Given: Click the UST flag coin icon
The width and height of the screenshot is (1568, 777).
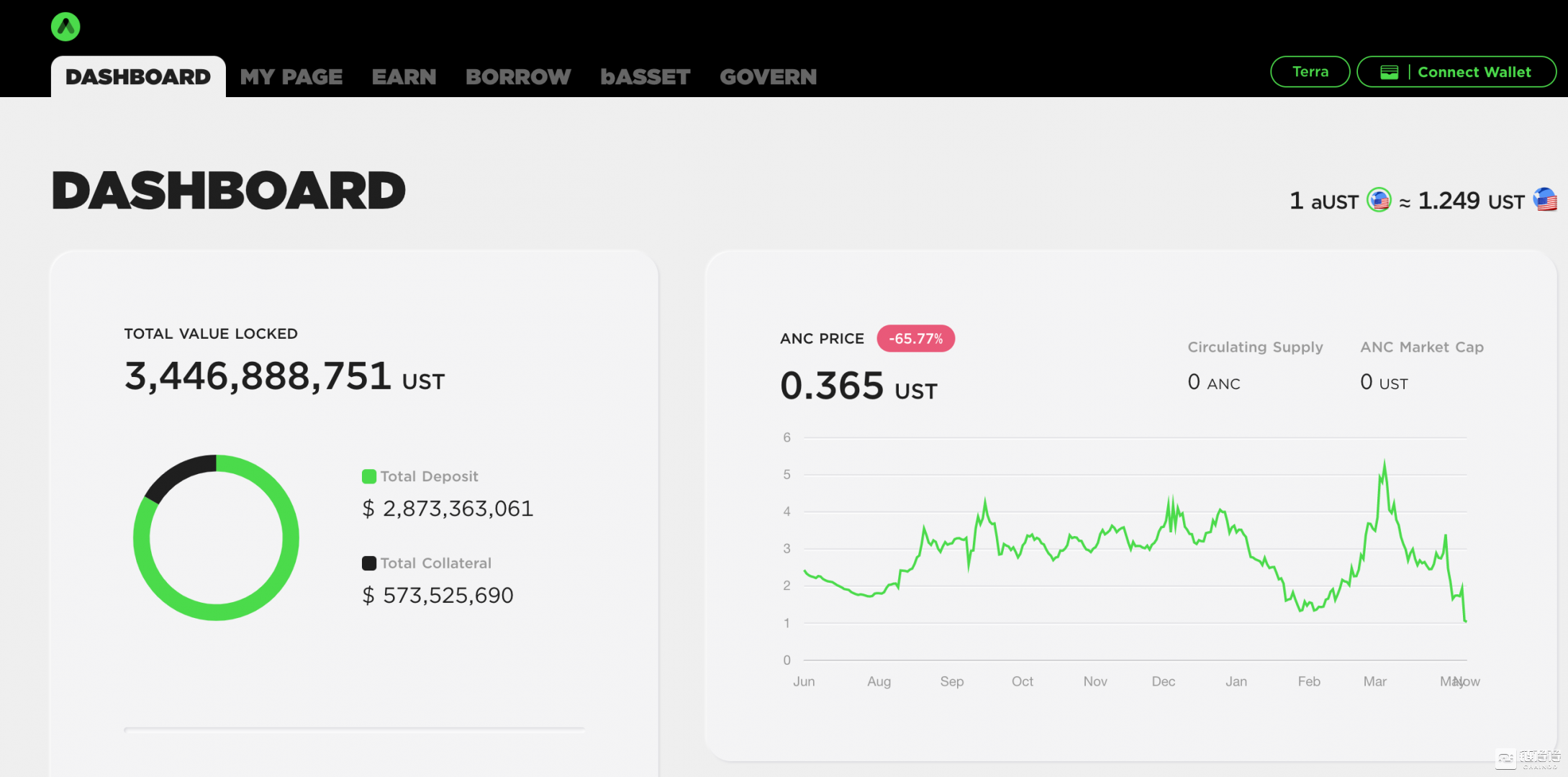Looking at the screenshot, I should (1545, 199).
